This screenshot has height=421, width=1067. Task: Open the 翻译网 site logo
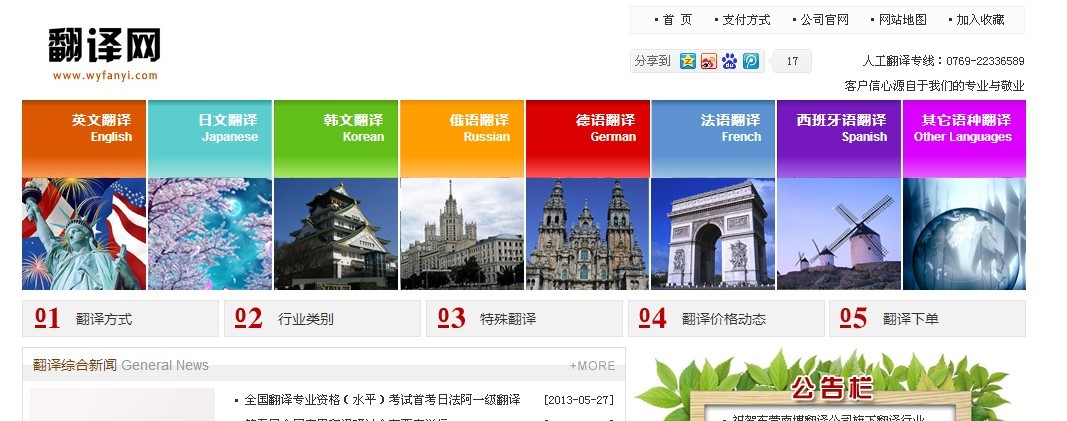[105, 54]
